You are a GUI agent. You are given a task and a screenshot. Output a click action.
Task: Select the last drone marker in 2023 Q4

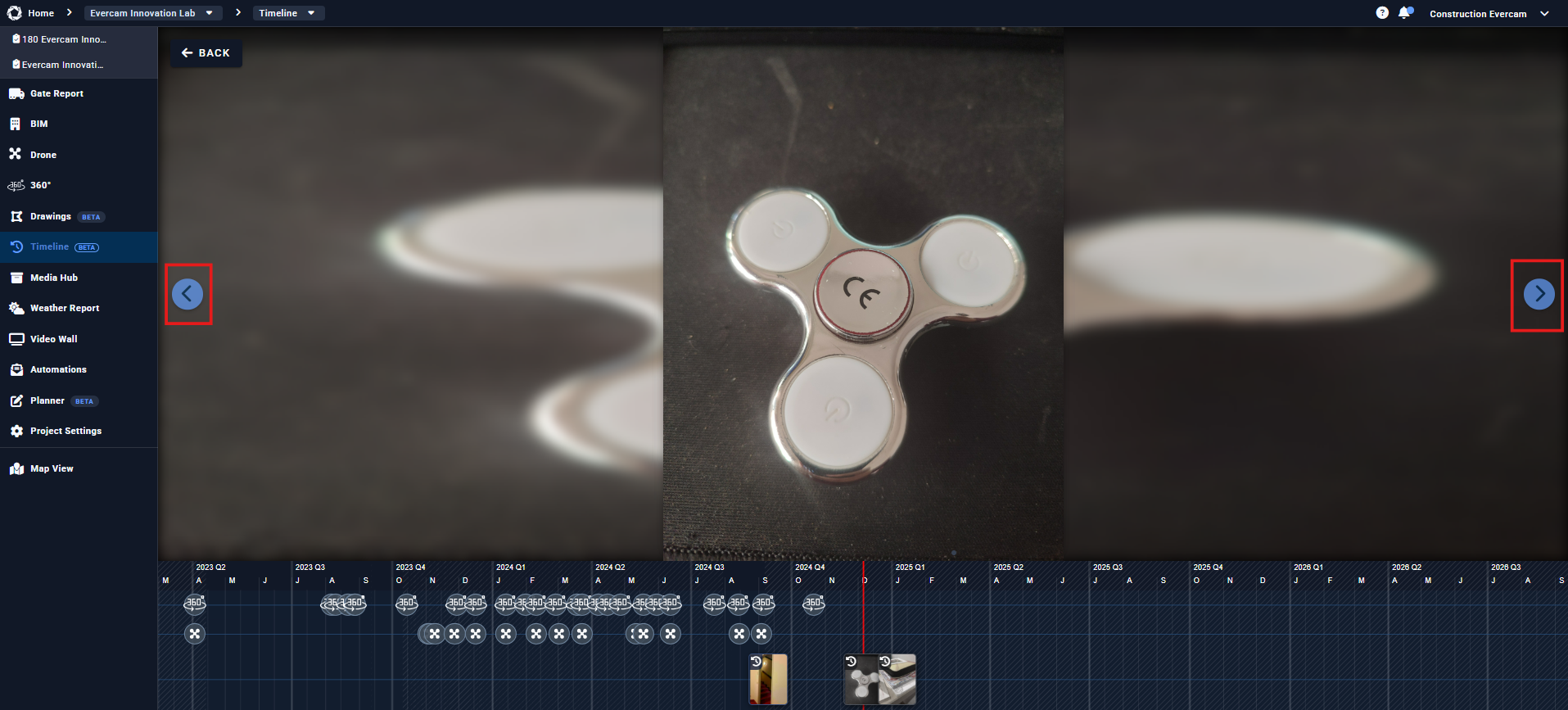click(x=476, y=634)
